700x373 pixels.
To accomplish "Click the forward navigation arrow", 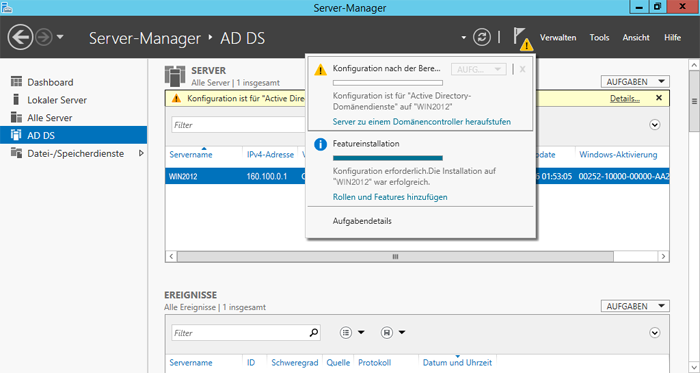I will pos(44,37).
